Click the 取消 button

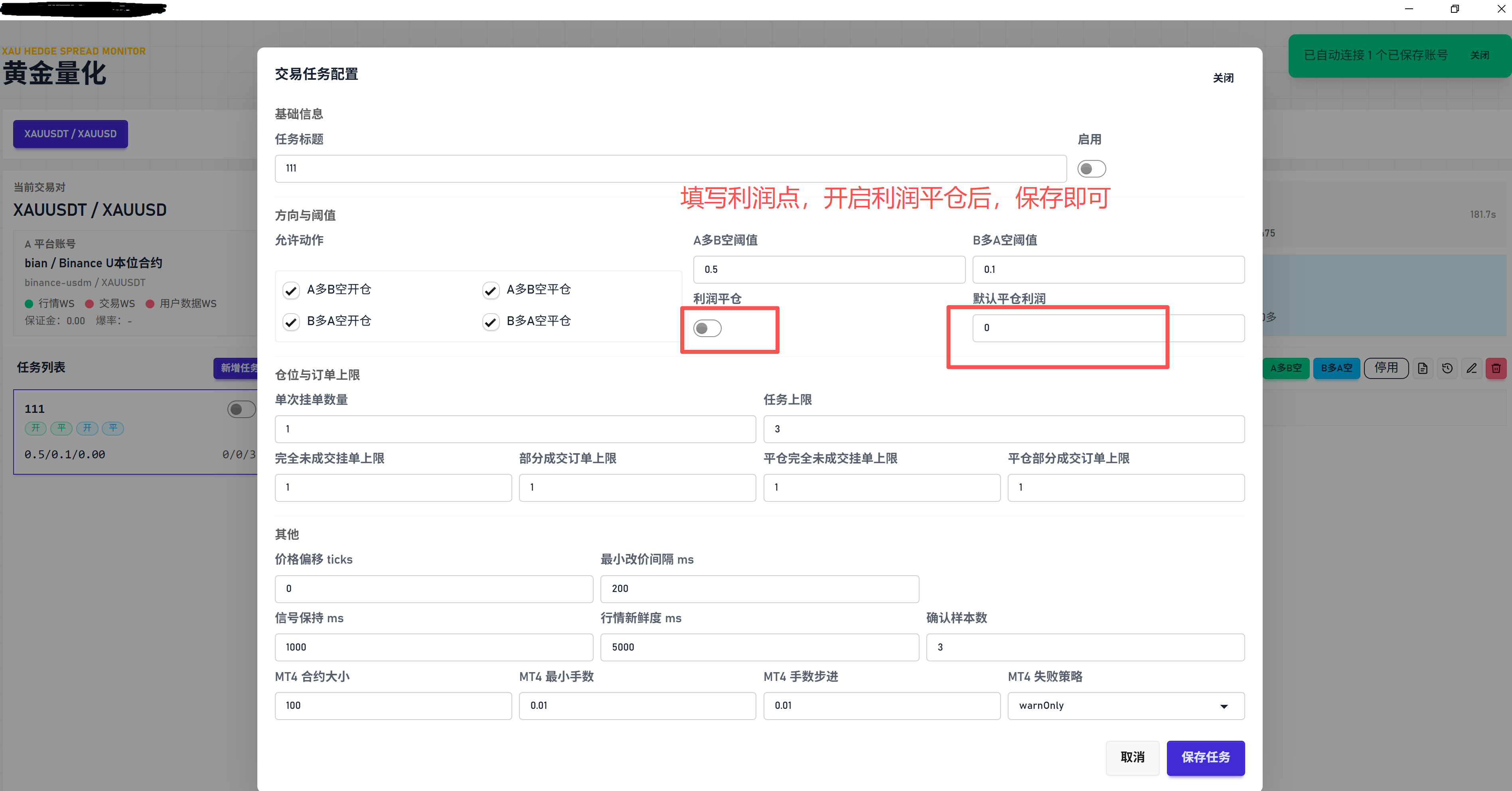pyautogui.click(x=1132, y=757)
